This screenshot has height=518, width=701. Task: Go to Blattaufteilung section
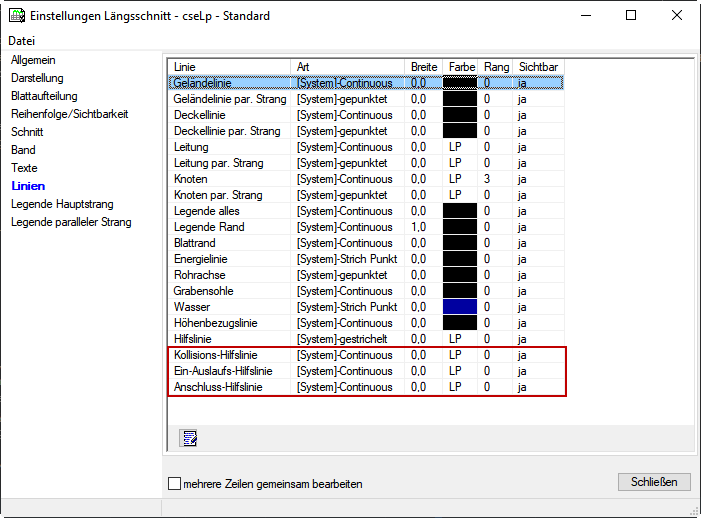[x=44, y=96]
